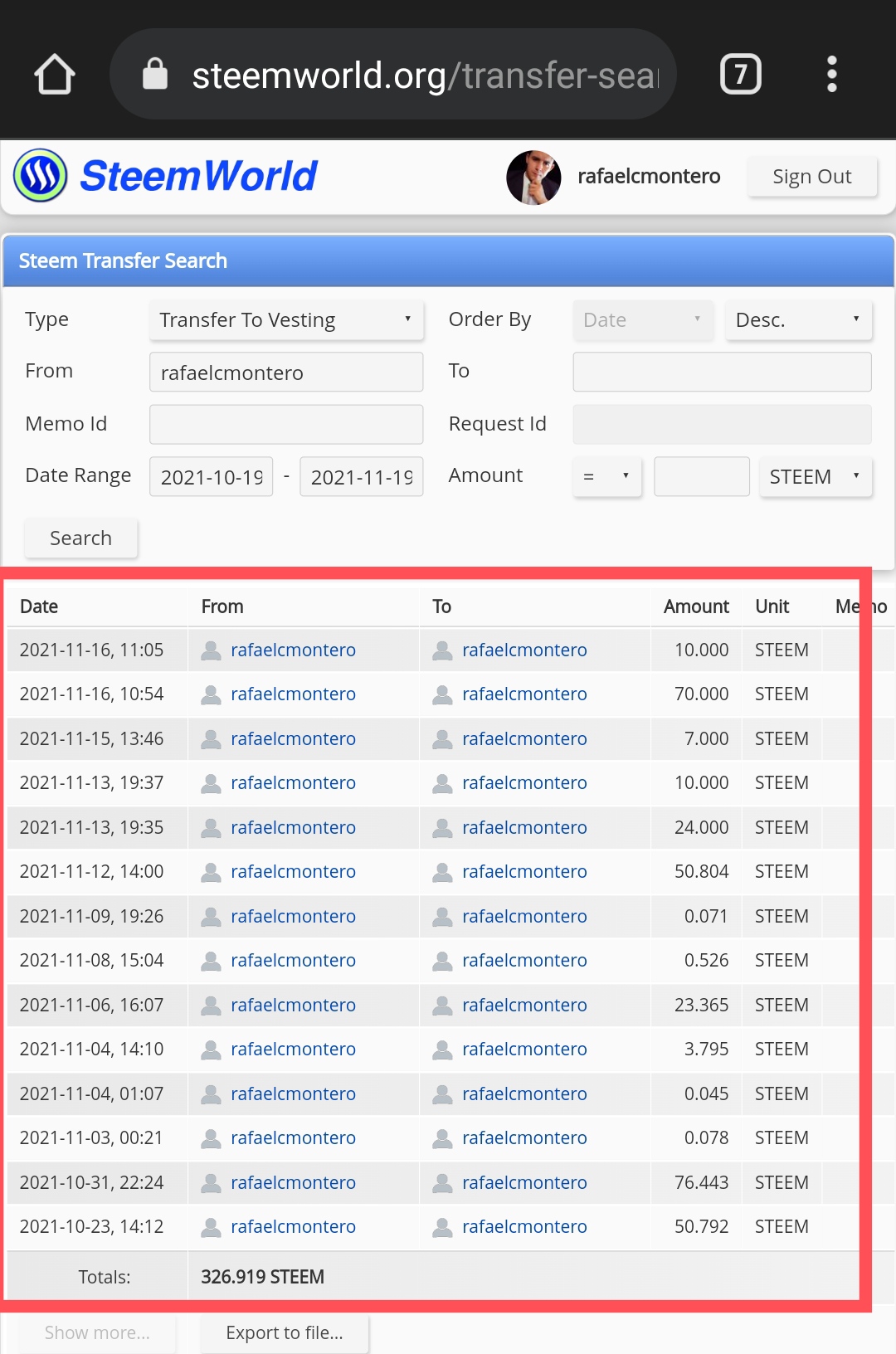Click To user icon in 2021-10-23, 14:12 row
Image resolution: width=896 pixels, height=1354 pixels.
(x=443, y=1227)
